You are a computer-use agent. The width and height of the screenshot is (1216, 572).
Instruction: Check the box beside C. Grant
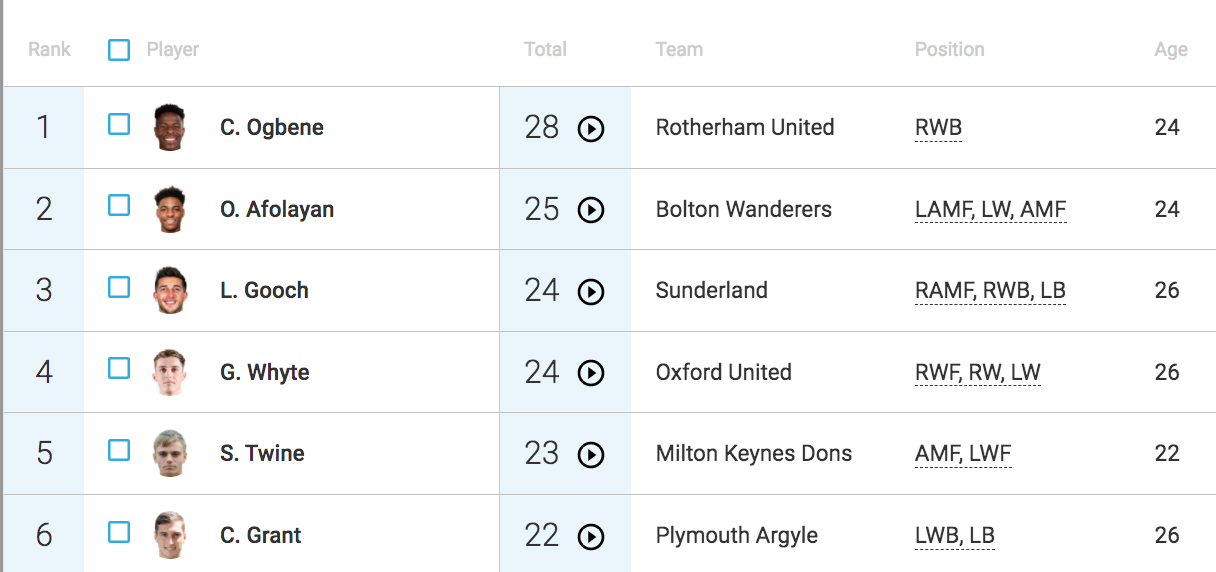pyautogui.click(x=119, y=531)
